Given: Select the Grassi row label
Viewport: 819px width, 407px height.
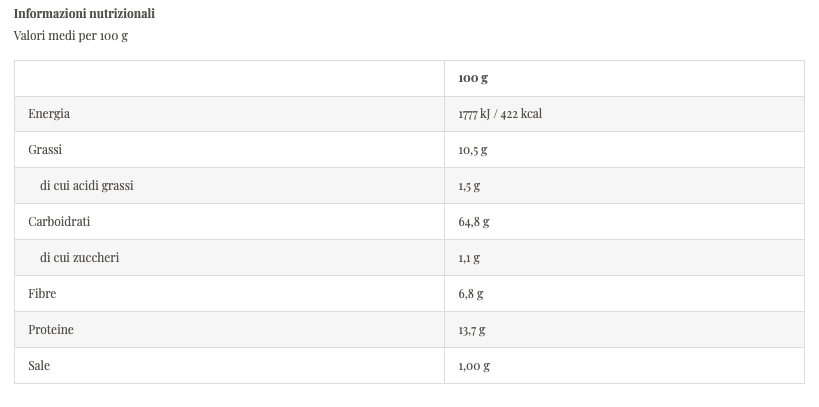Looking at the screenshot, I should tap(45, 150).
